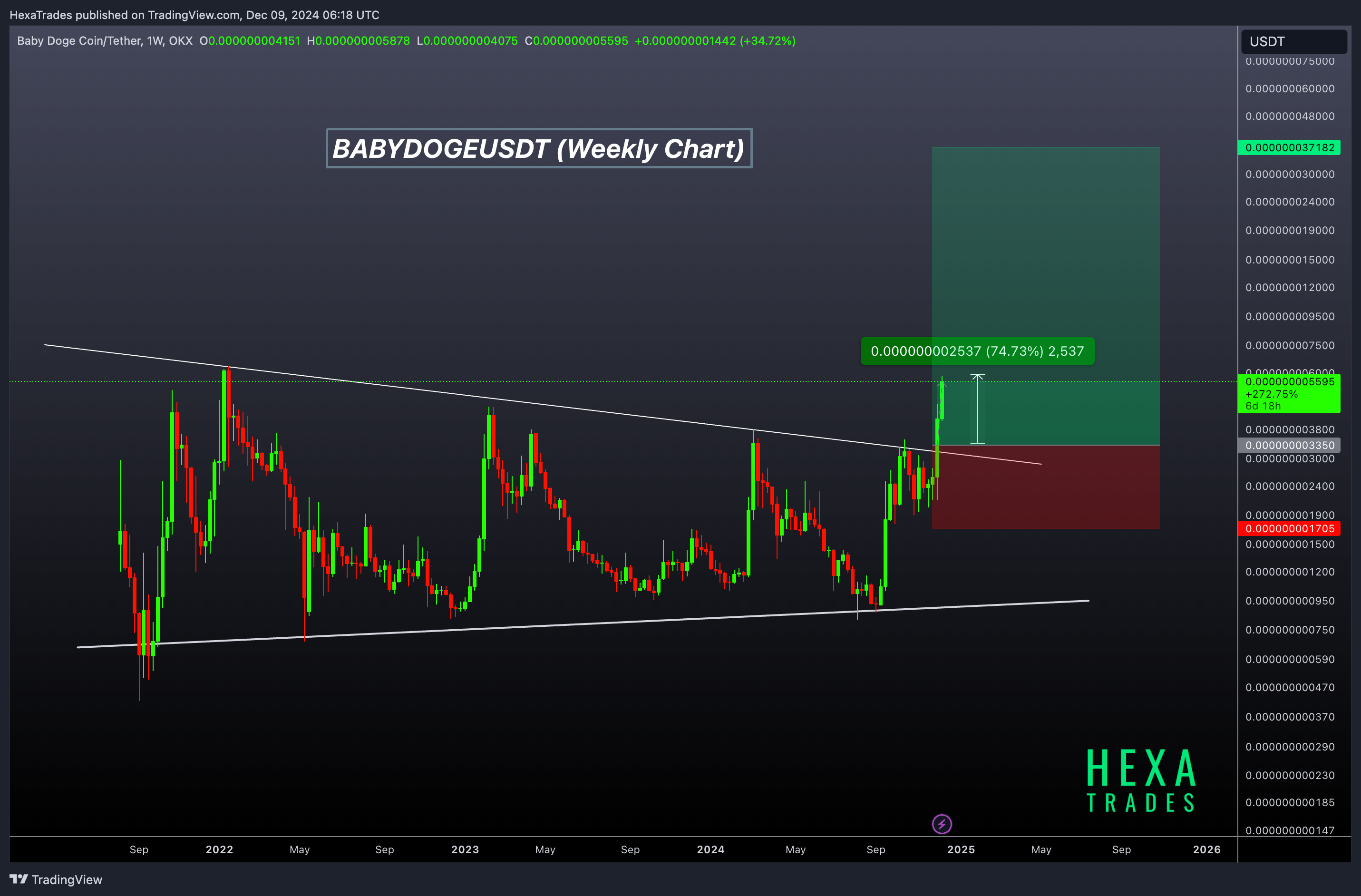This screenshot has height=896, width=1361.
Task: Click the price axis label 0.000000007500
Action: coord(1290,345)
